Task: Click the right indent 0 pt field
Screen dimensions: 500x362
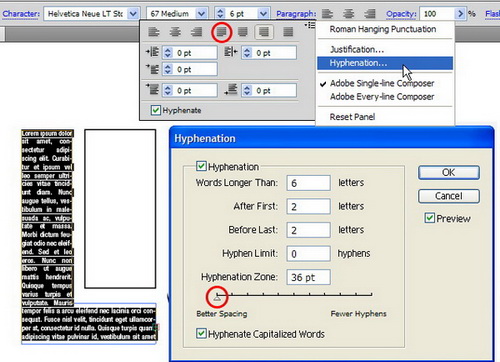Action: 274,53
